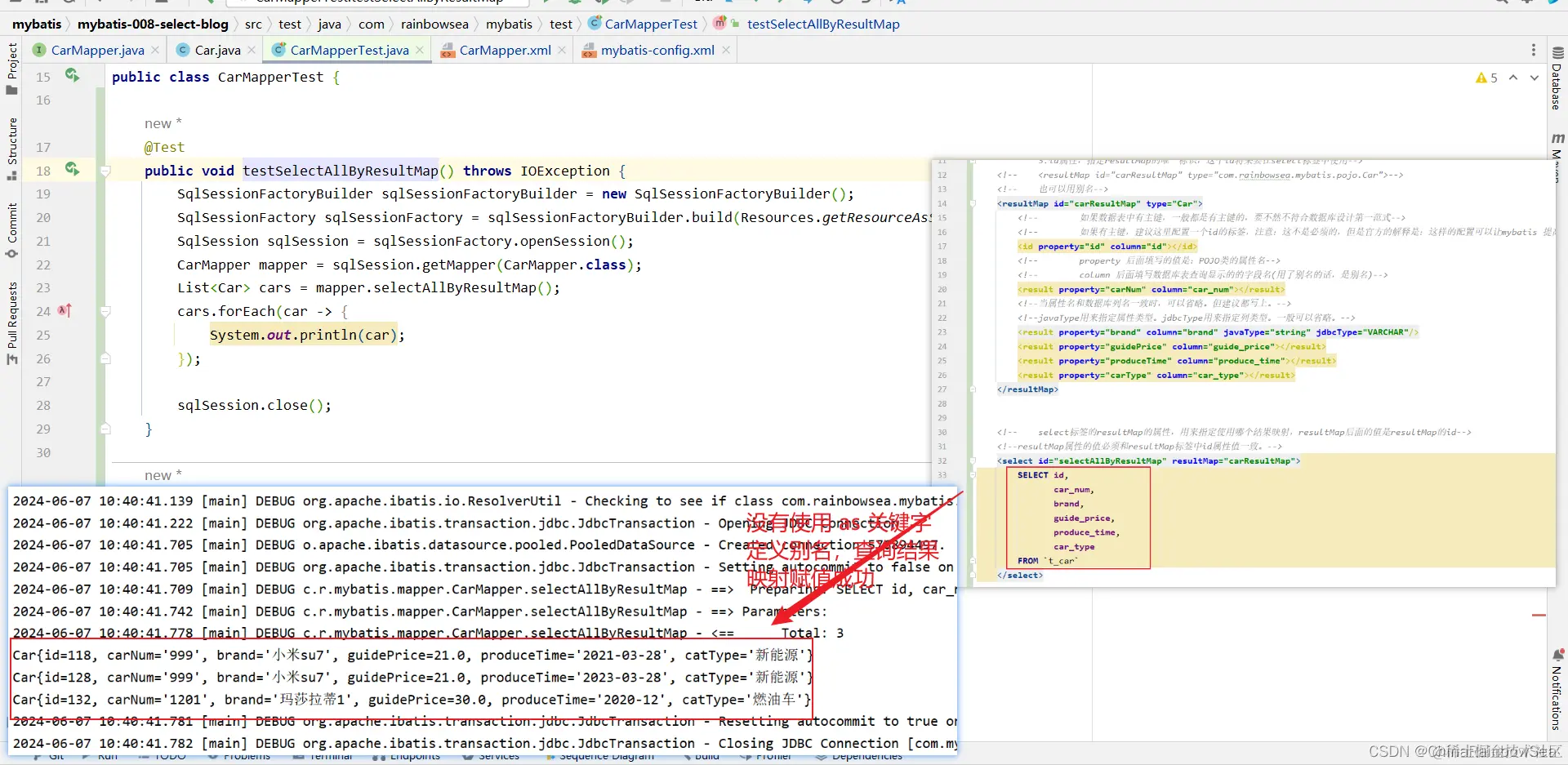This screenshot has width=1568, height=765.
Task: Run testSelectAllByResultMap via gutter icon
Action: point(73,169)
